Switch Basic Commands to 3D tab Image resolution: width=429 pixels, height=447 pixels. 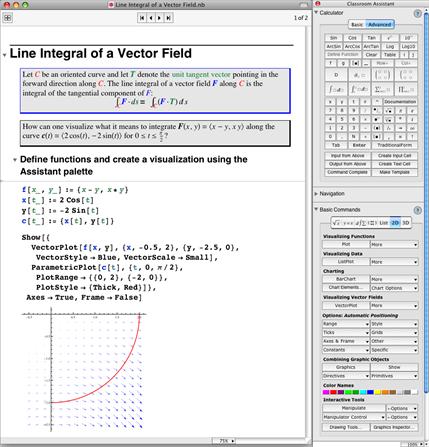point(405,223)
